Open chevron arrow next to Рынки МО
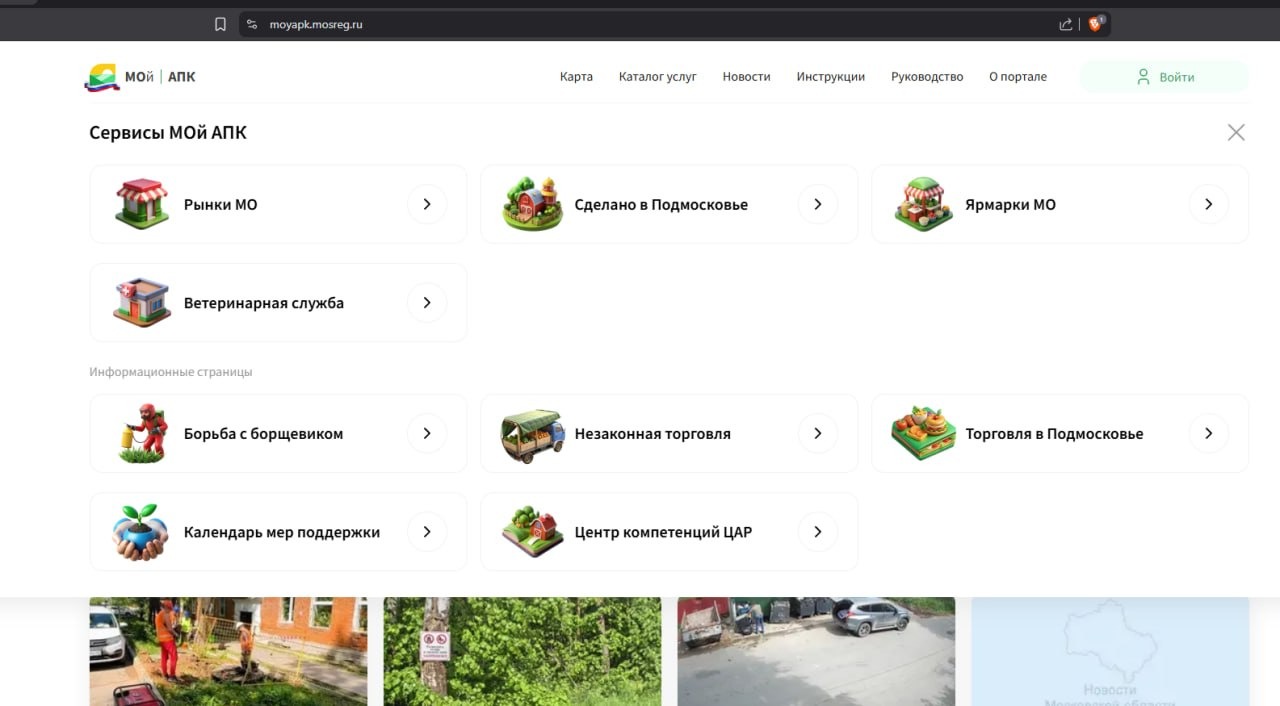1280x706 pixels. [x=427, y=204]
